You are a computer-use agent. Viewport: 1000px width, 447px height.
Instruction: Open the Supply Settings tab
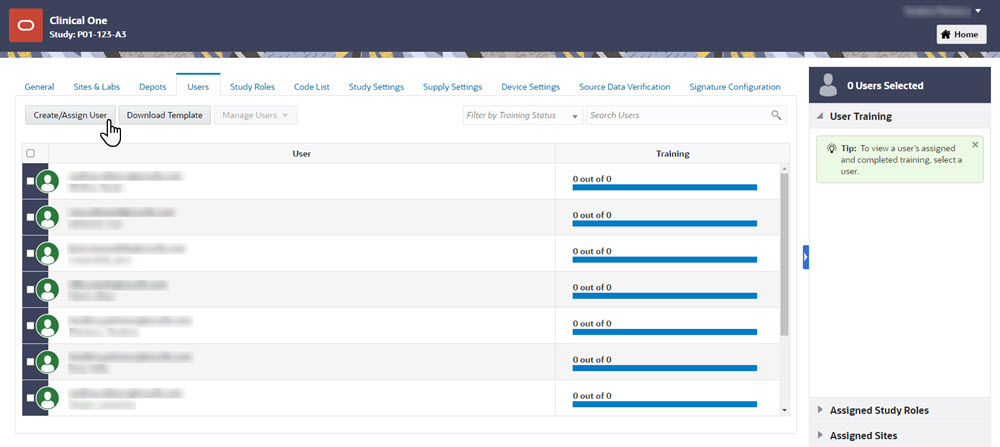(452, 87)
